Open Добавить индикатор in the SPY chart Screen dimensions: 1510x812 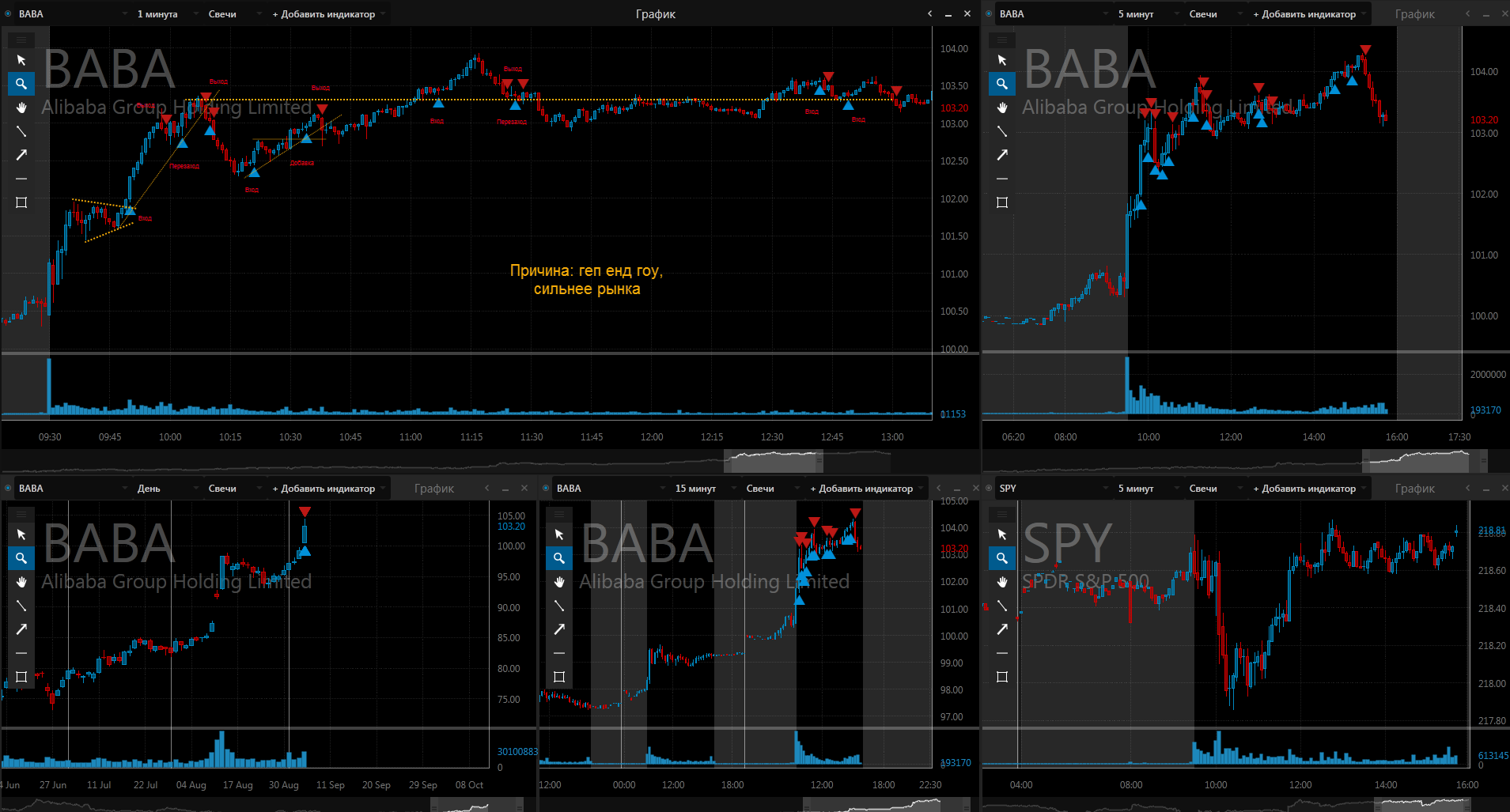click(x=1309, y=488)
